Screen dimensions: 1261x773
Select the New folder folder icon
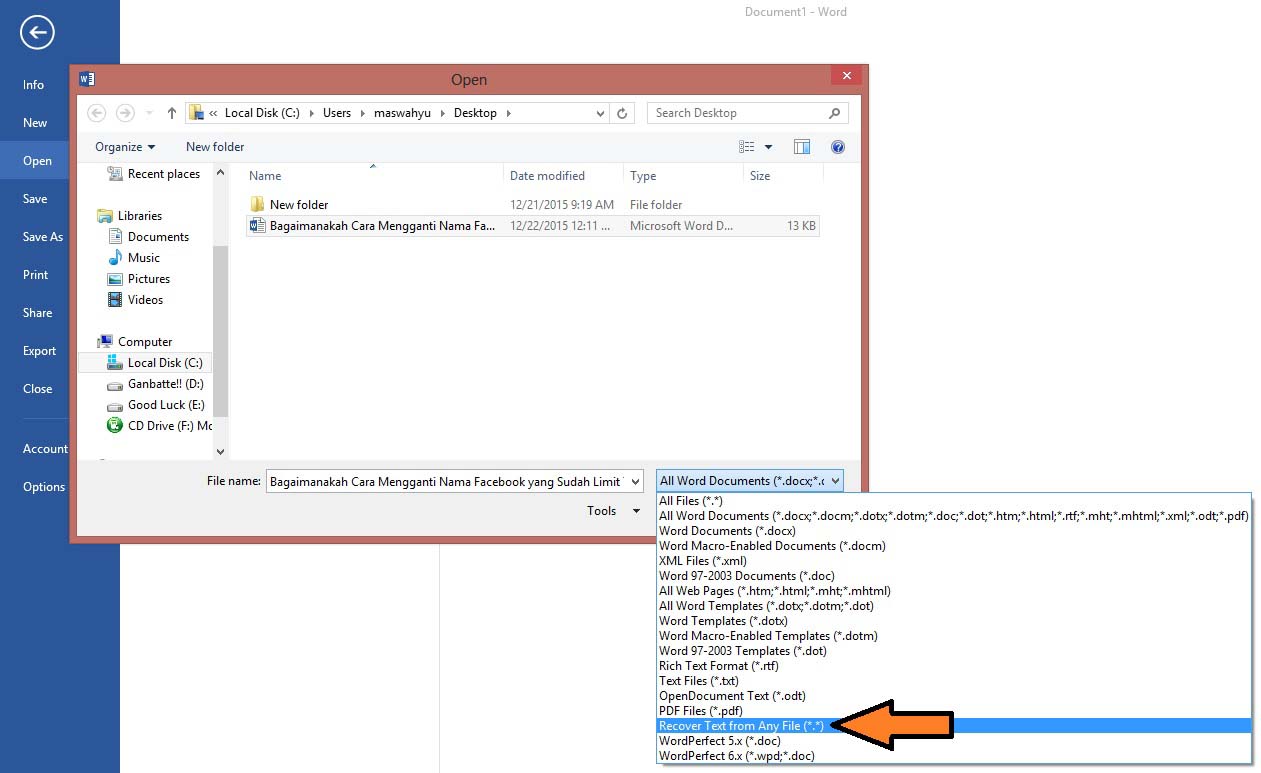point(258,204)
